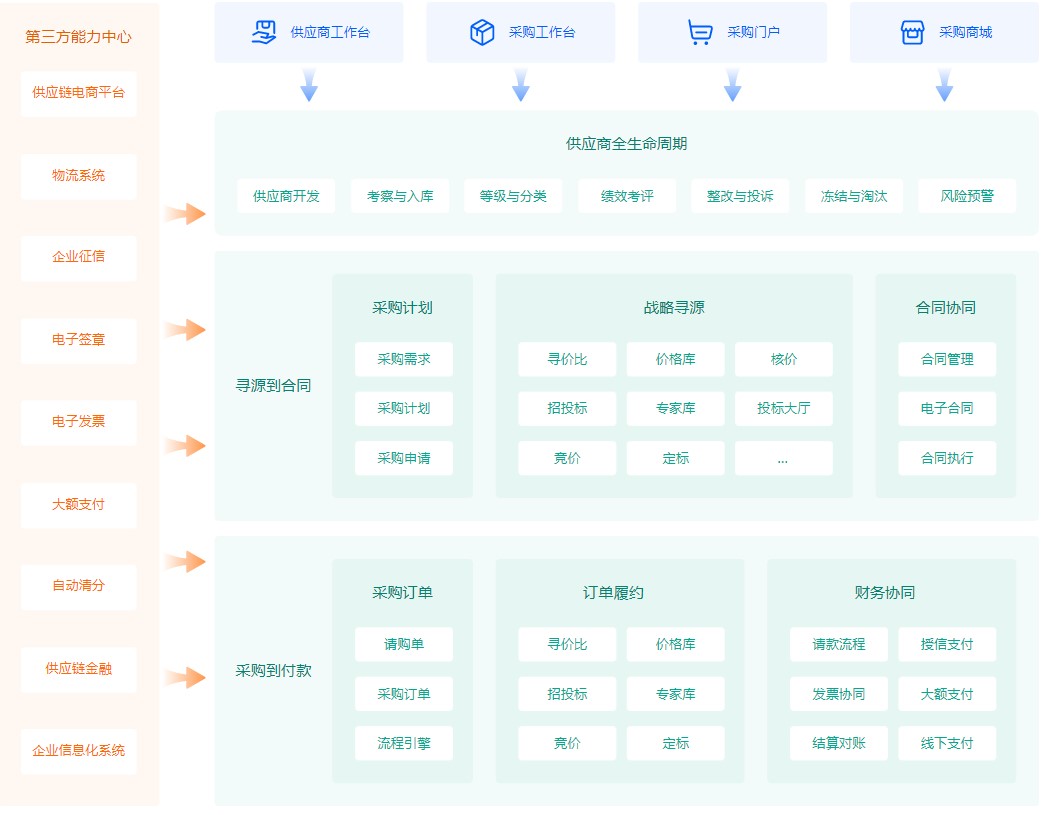Select the 采购计划 box under 采购需求

(x=404, y=408)
